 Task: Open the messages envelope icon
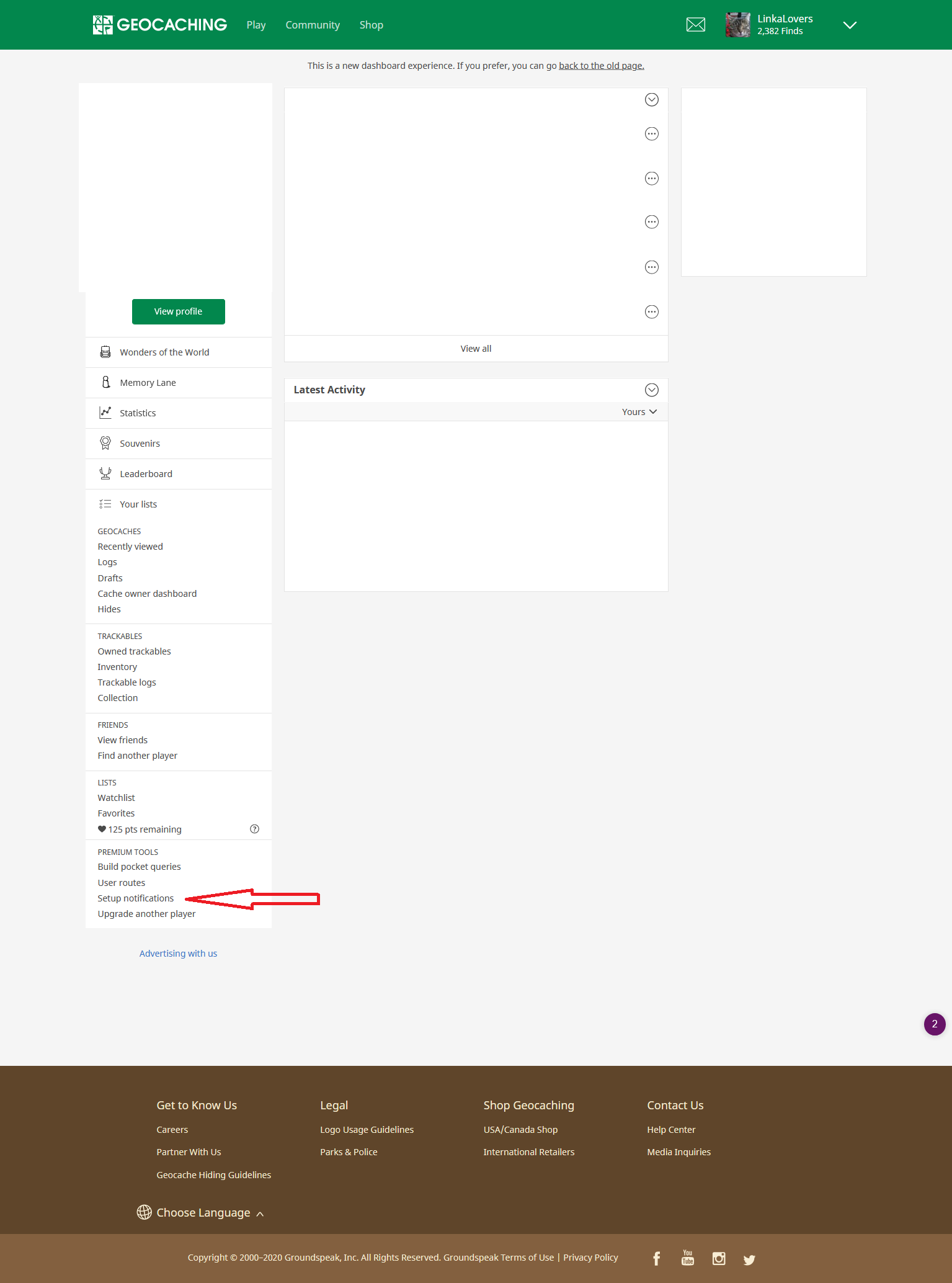(x=695, y=25)
